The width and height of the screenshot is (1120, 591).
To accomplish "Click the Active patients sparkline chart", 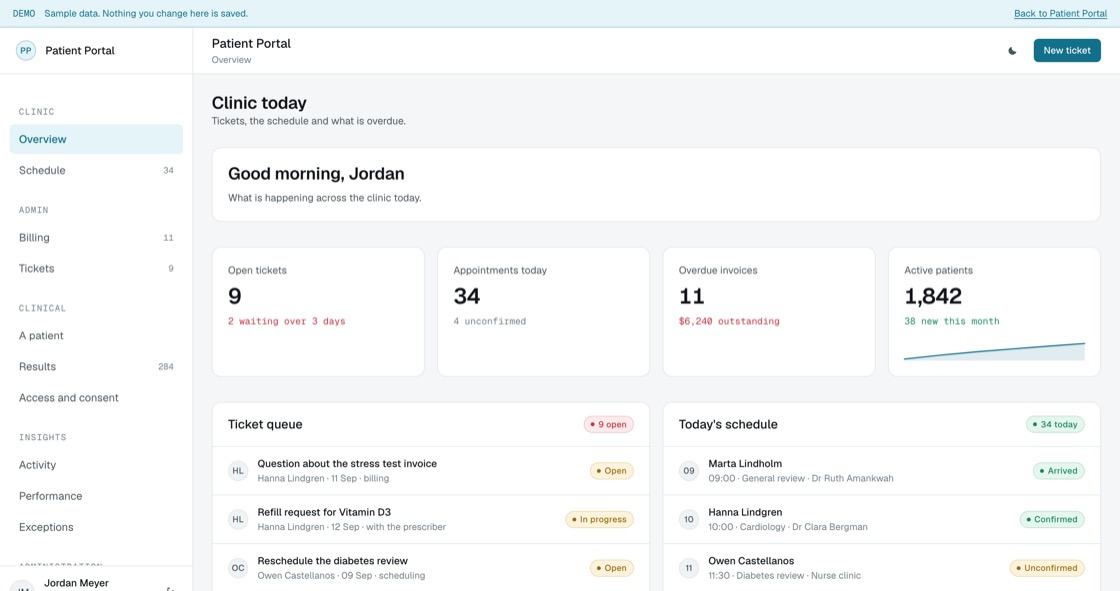I will (x=994, y=351).
